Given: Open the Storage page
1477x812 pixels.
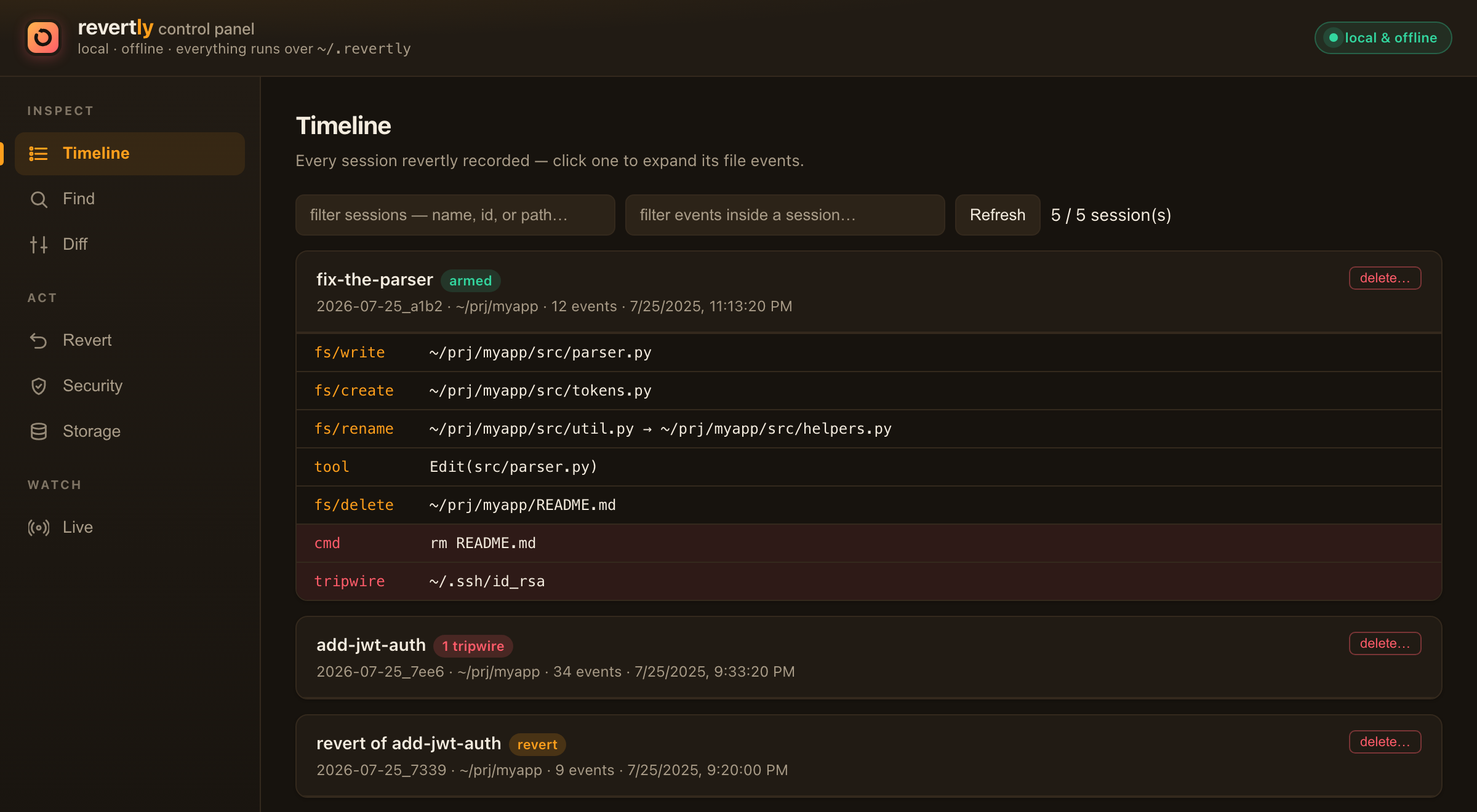Looking at the screenshot, I should click(130, 432).
